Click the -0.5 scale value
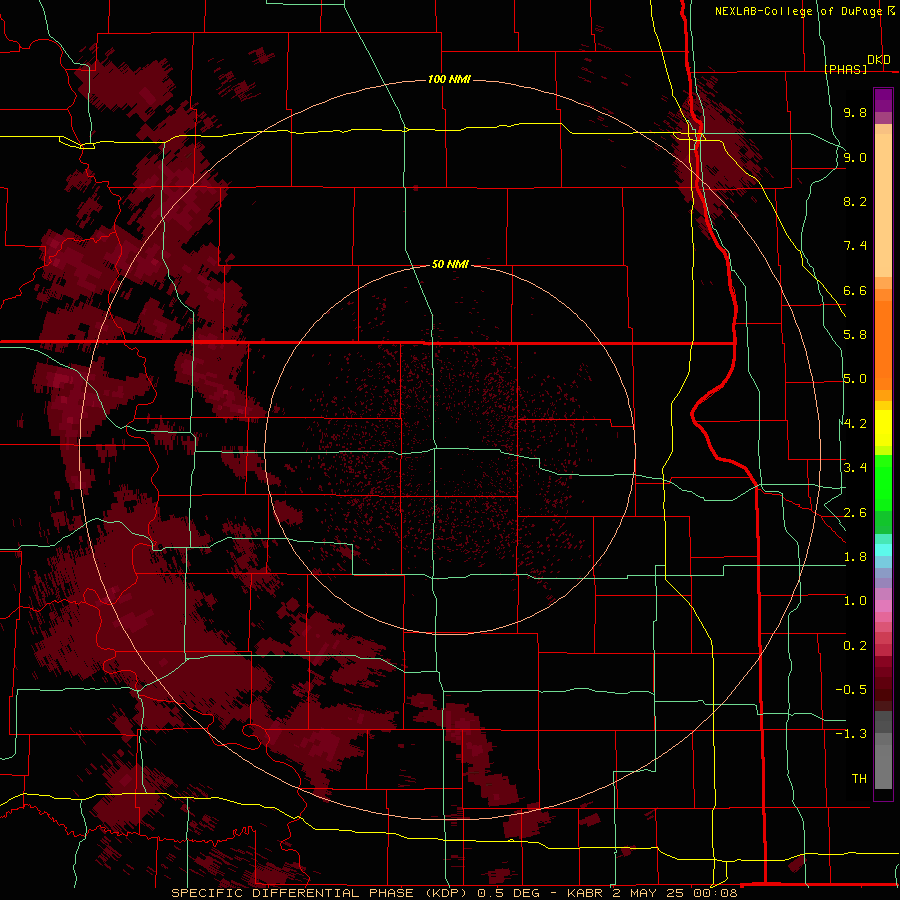The height and width of the screenshot is (900, 900). point(851,690)
